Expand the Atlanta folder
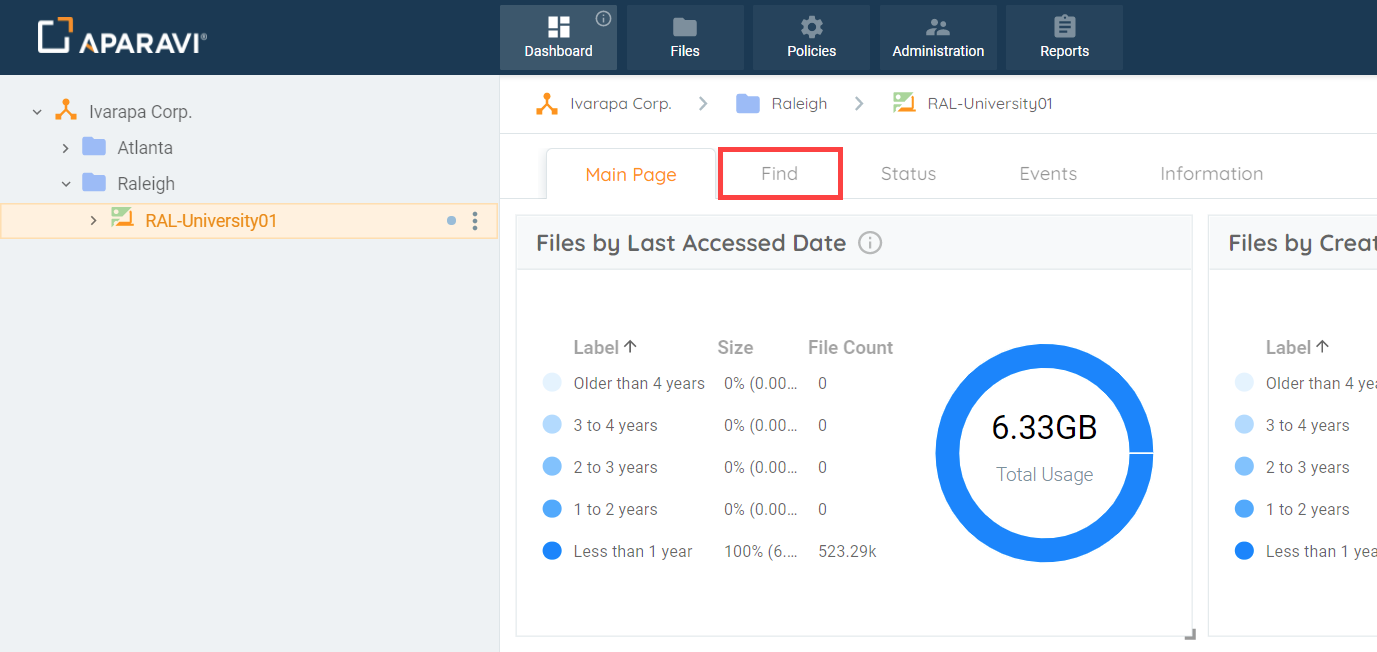The image size is (1377, 652). click(65, 147)
